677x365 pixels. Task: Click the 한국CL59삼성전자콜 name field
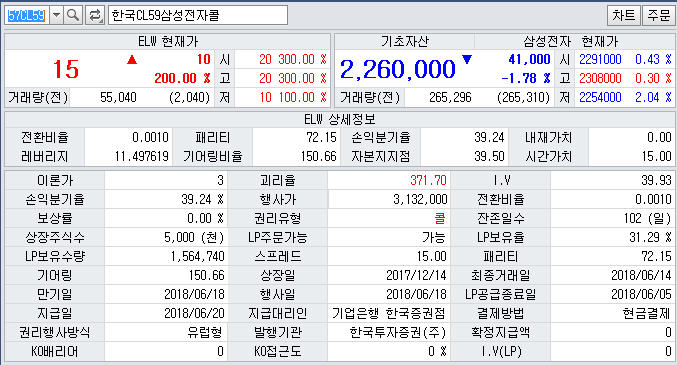click(198, 16)
